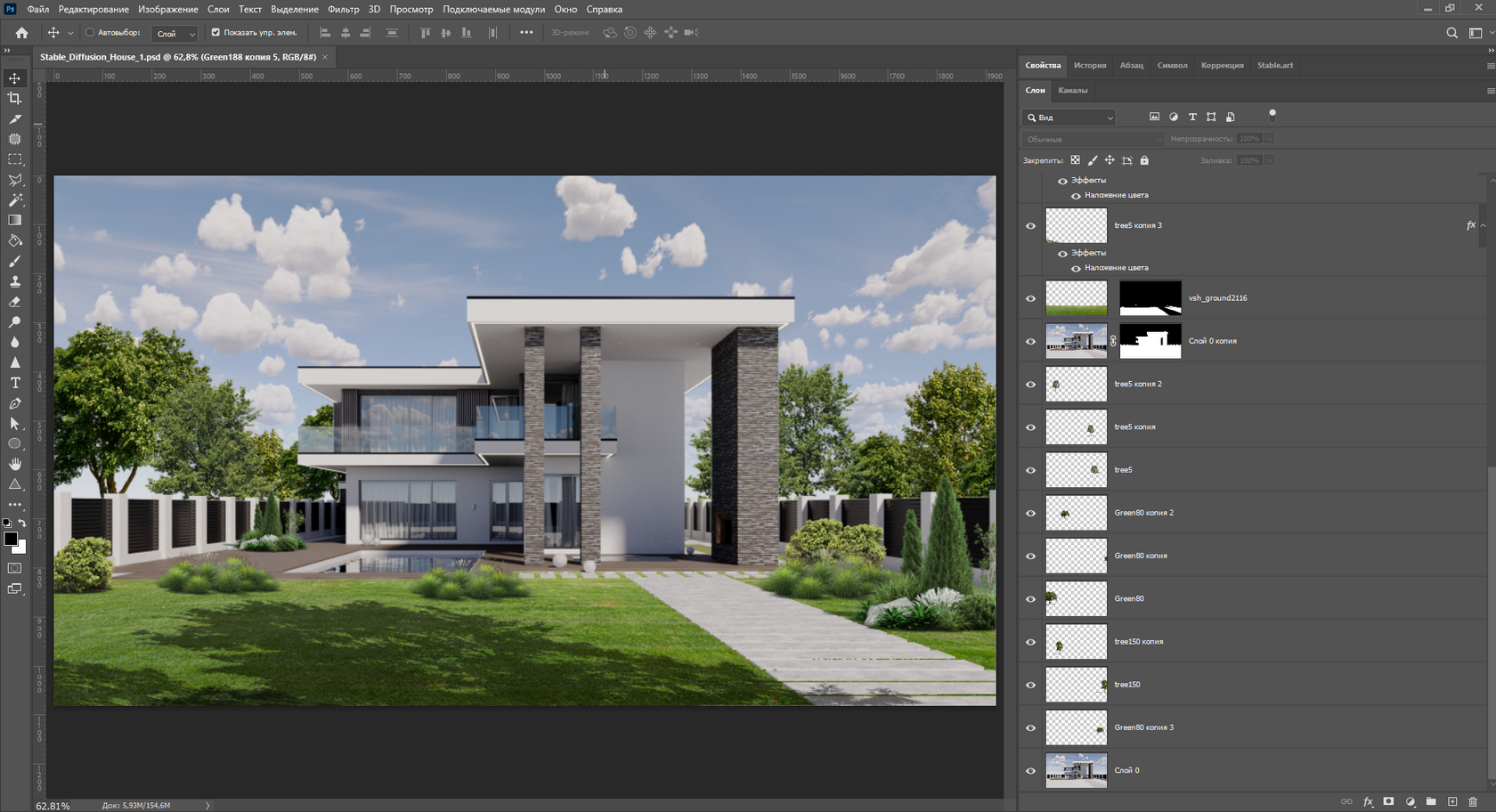Open the Слой auto-select dropdown
1496x812 pixels.
coord(175,33)
